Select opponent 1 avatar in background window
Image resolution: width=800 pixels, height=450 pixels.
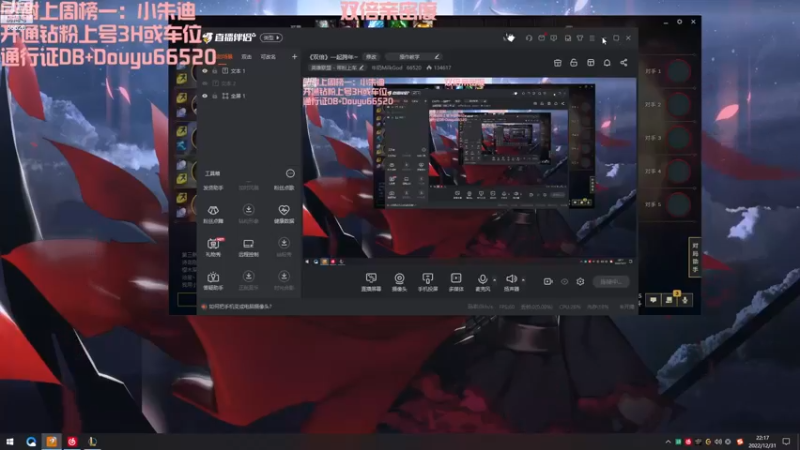(x=679, y=71)
